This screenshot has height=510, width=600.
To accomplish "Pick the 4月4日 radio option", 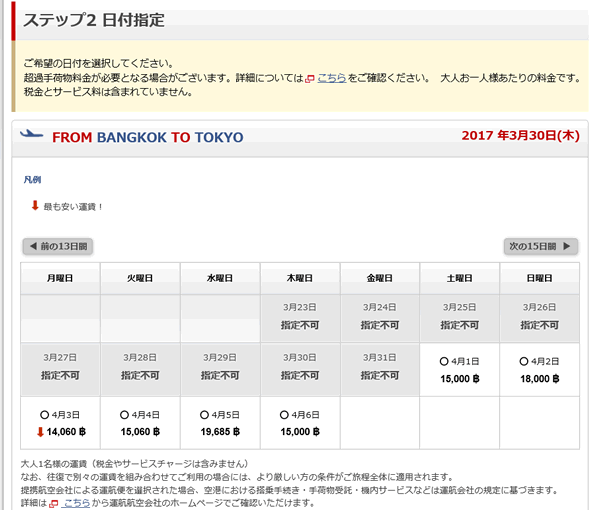I will click(124, 414).
